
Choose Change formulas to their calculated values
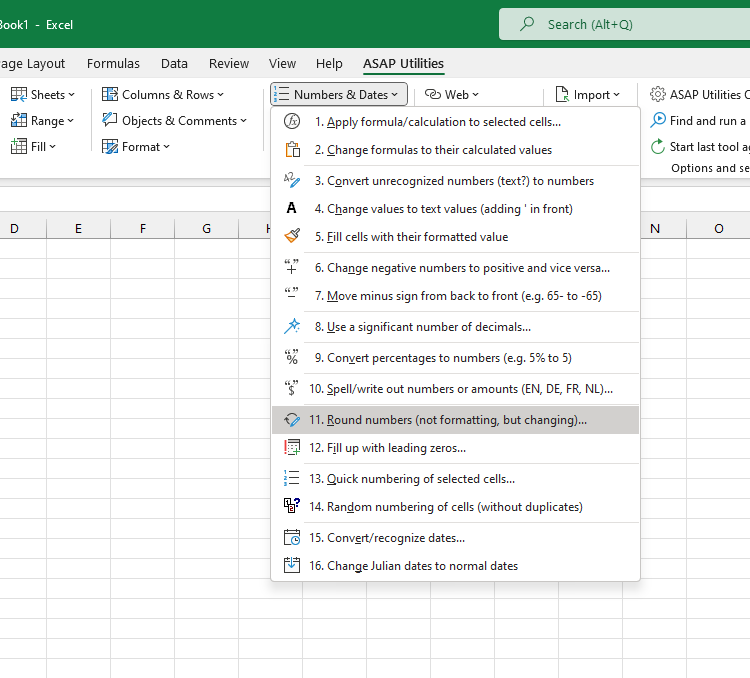[455, 150]
